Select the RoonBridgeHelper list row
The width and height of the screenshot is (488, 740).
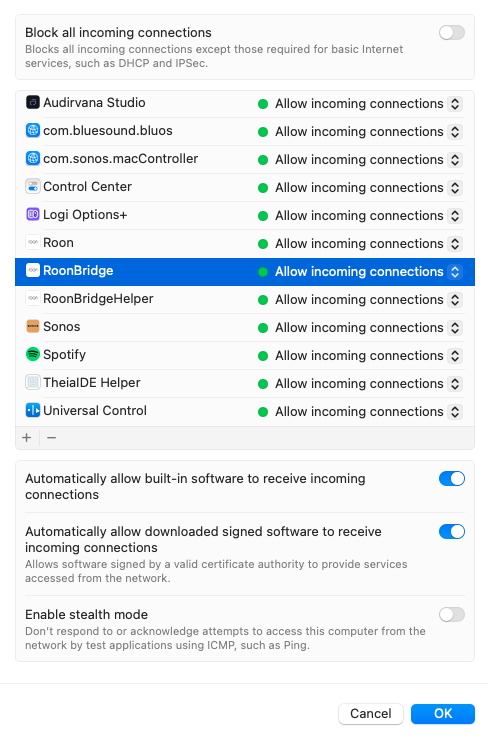click(245, 299)
